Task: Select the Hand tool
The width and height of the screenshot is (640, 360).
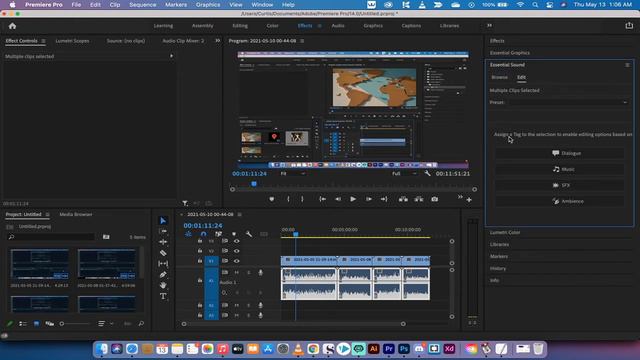Action: click(x=163, y=285)
